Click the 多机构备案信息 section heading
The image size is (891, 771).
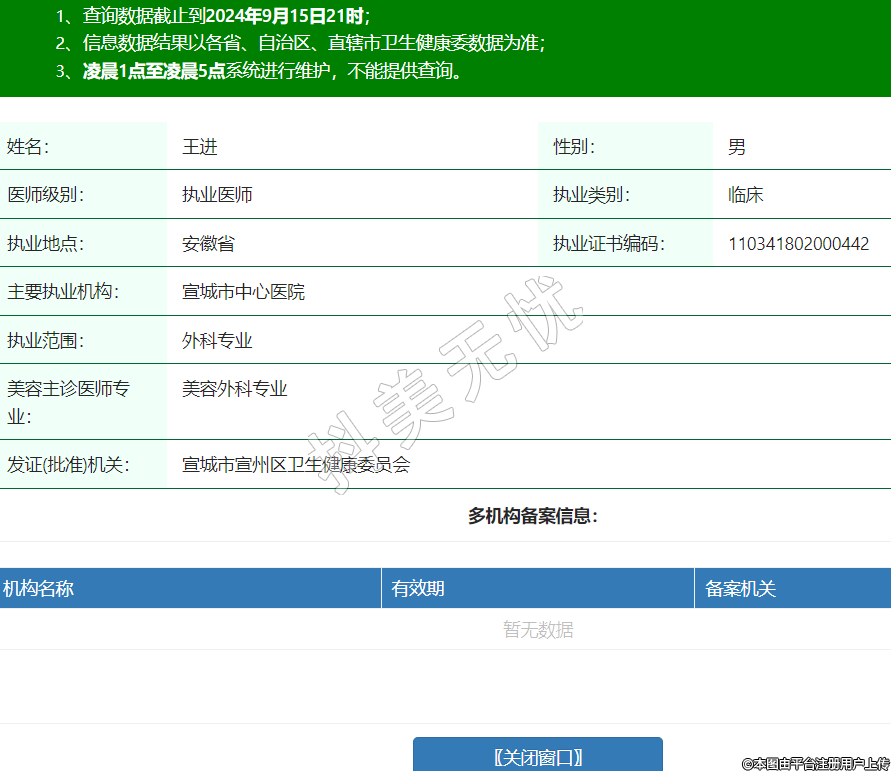(x=533, y=516)
